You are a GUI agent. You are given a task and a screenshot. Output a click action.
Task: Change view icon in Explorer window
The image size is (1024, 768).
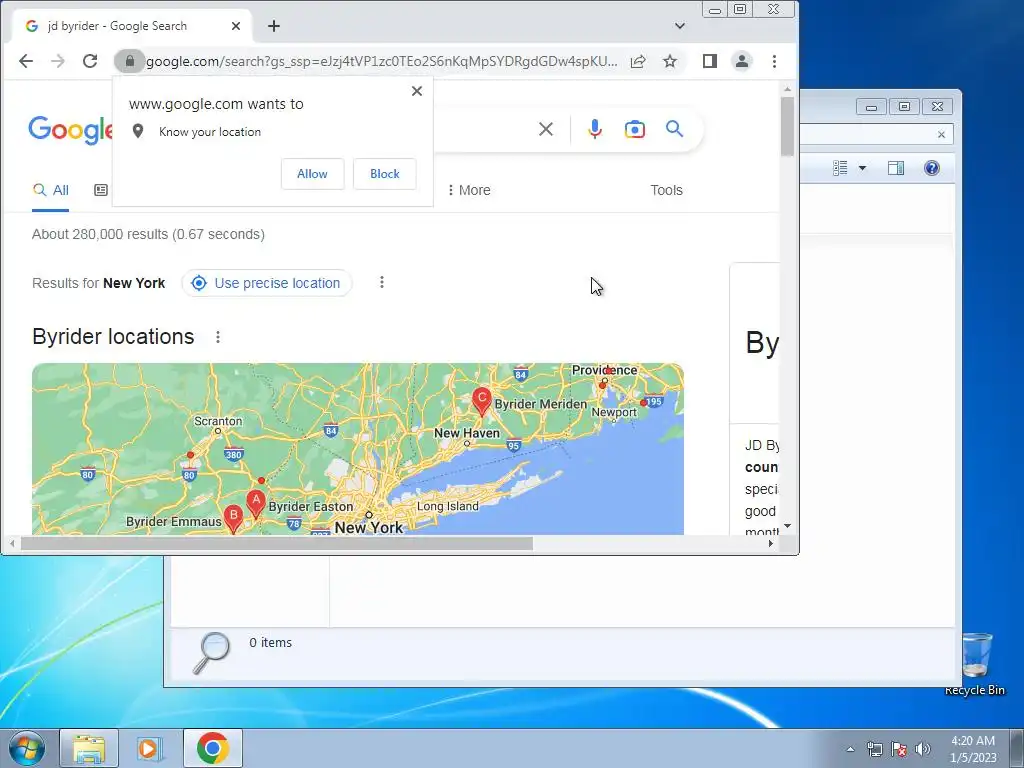coord(840,168)
